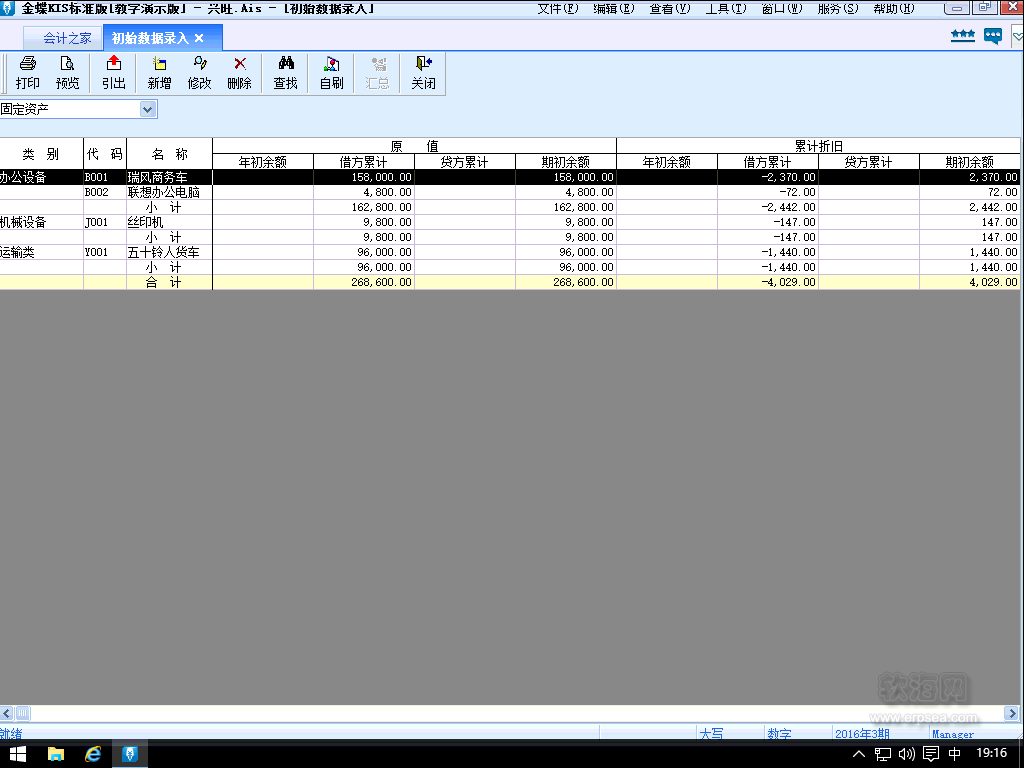Open the 查看(V) menu
The height and width of the screenshot is (768, 1024).
tap(670, 8)
